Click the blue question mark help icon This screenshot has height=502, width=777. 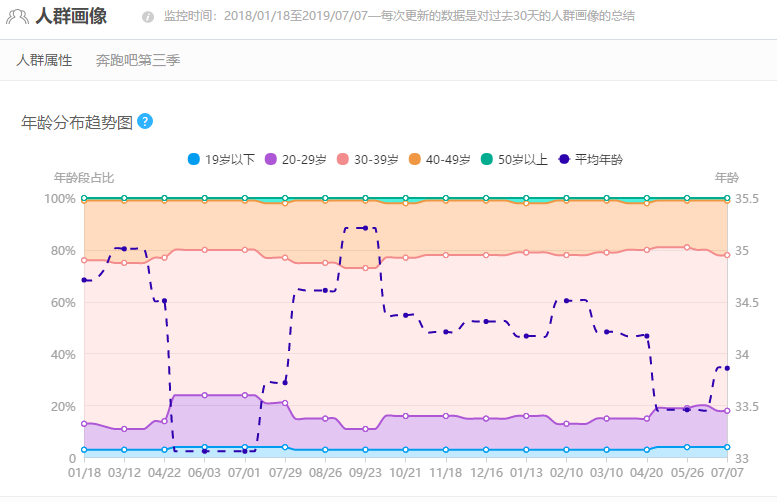tap(145, 121)
